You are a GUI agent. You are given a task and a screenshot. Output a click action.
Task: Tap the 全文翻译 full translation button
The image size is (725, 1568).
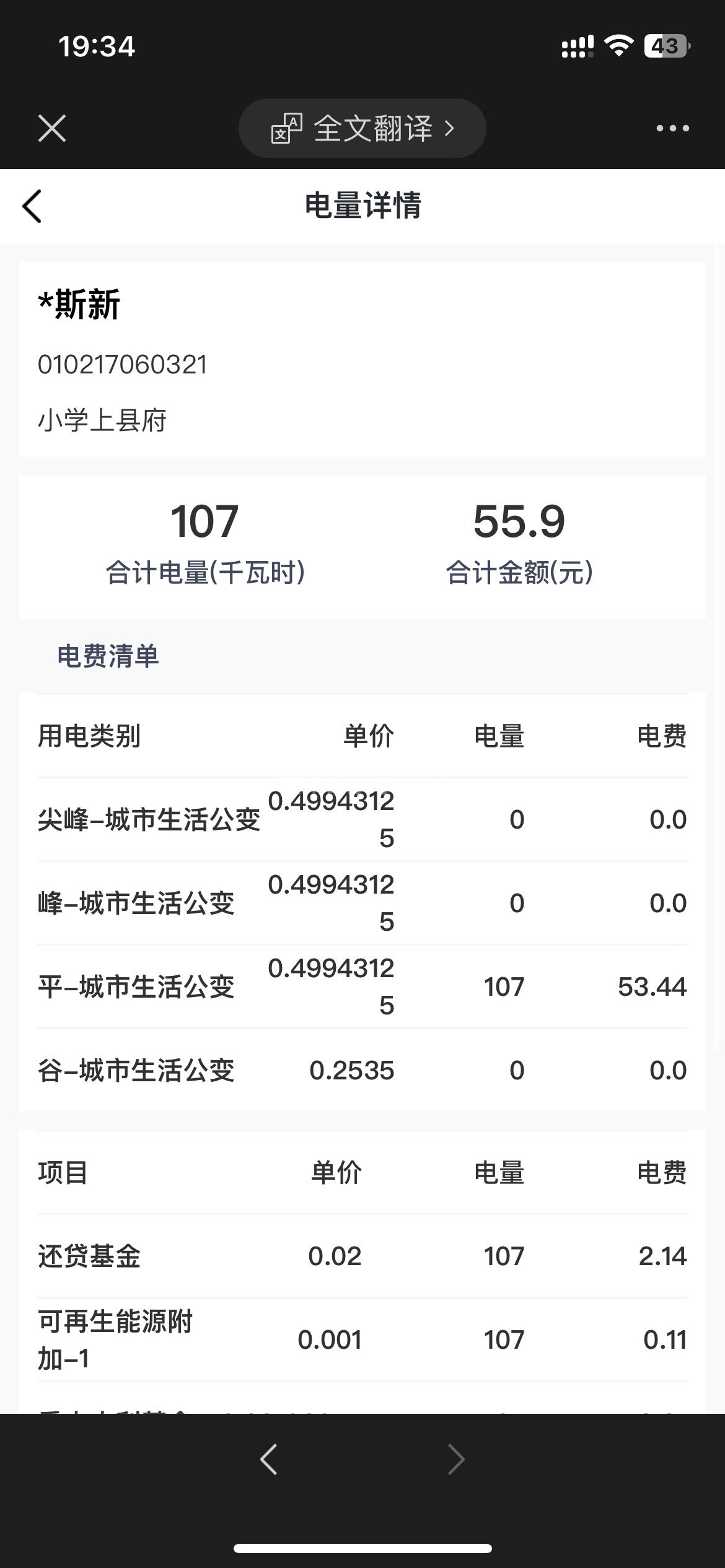(362, 128)
